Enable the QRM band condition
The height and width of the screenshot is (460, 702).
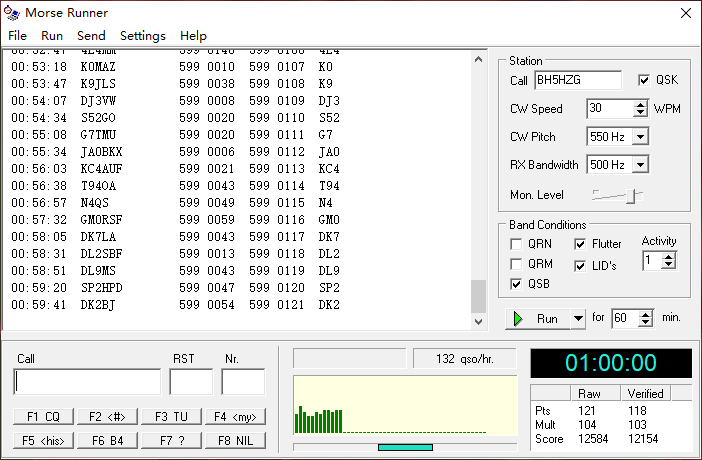pos(516,264)
